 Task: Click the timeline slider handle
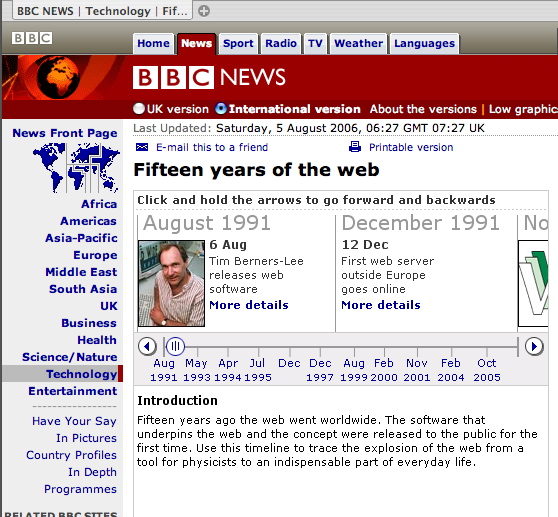[x=175, y=346]
